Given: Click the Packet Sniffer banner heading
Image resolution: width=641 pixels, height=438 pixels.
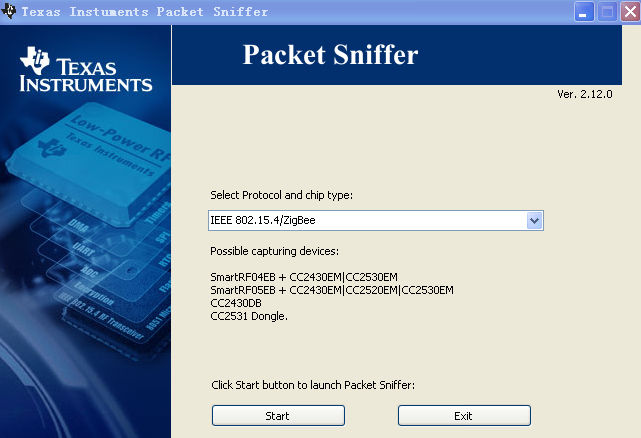Looking at the screenshot, I should (330, 55).
